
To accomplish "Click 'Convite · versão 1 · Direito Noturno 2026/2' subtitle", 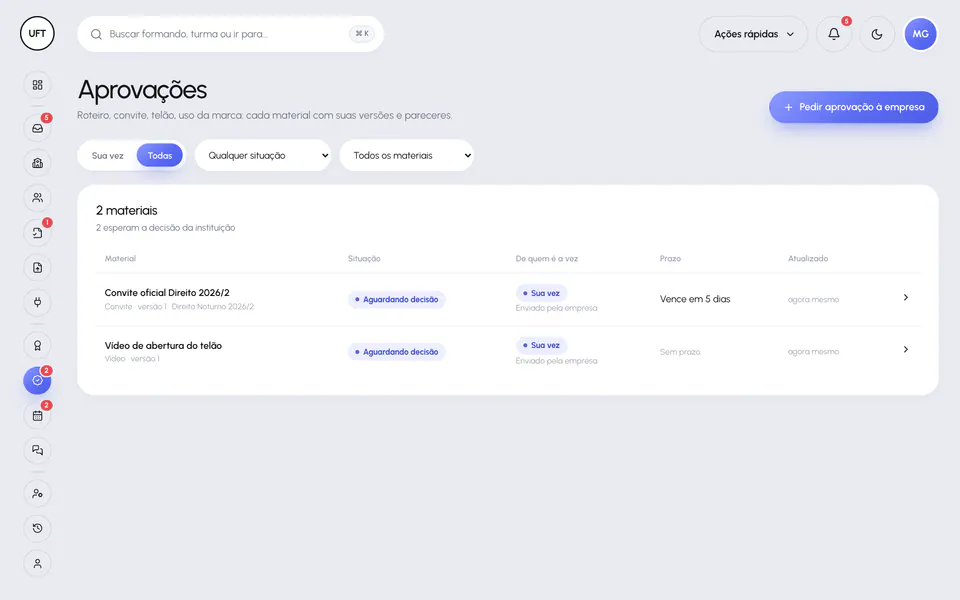I will click(179, 307).
